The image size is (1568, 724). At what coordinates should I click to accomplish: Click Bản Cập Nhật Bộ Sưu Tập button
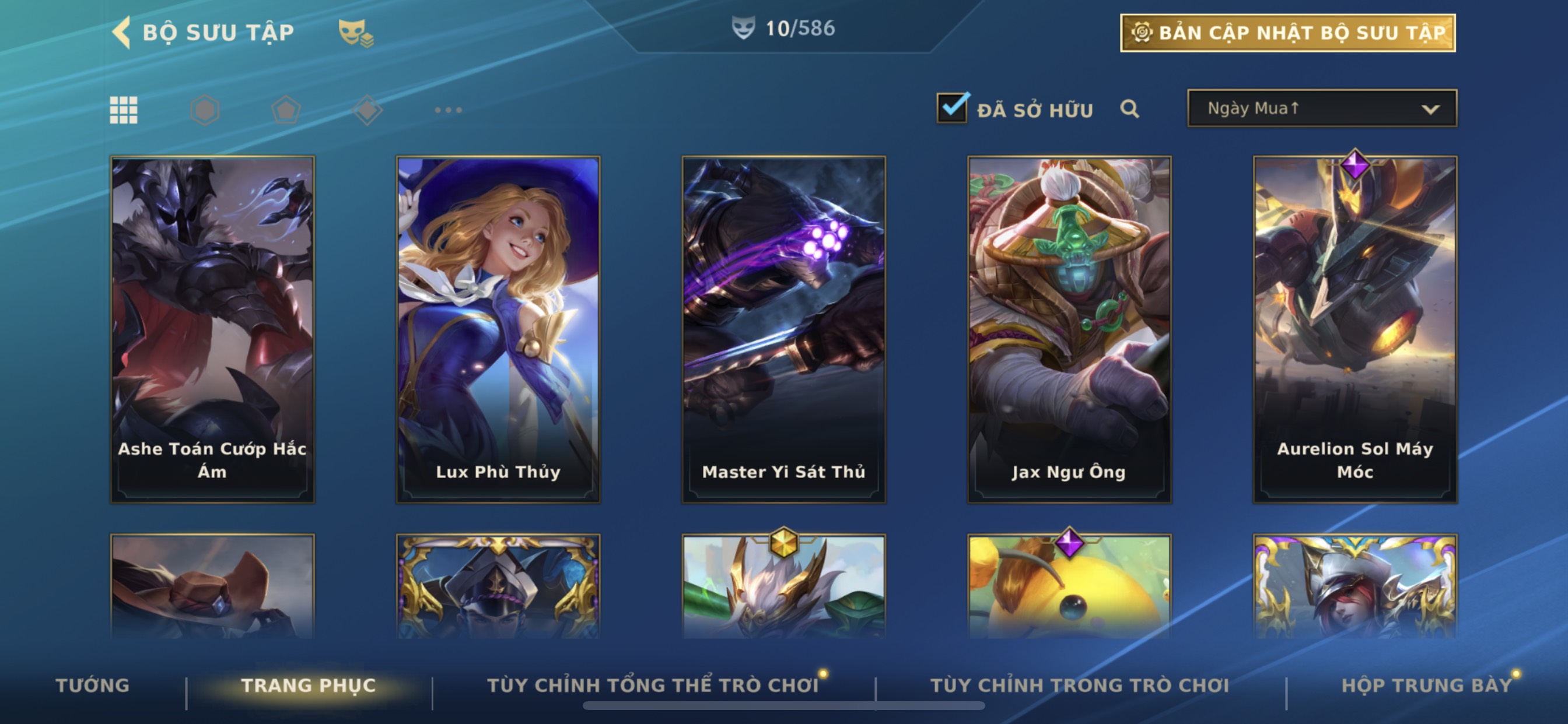coord(1288,33)
